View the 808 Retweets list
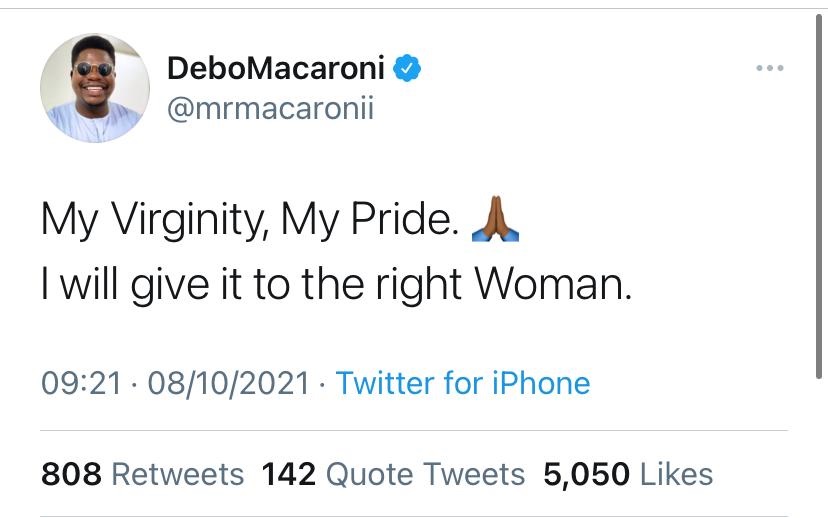Image resolution: width=828 pixels, height=518 pixels. [142, 474]
